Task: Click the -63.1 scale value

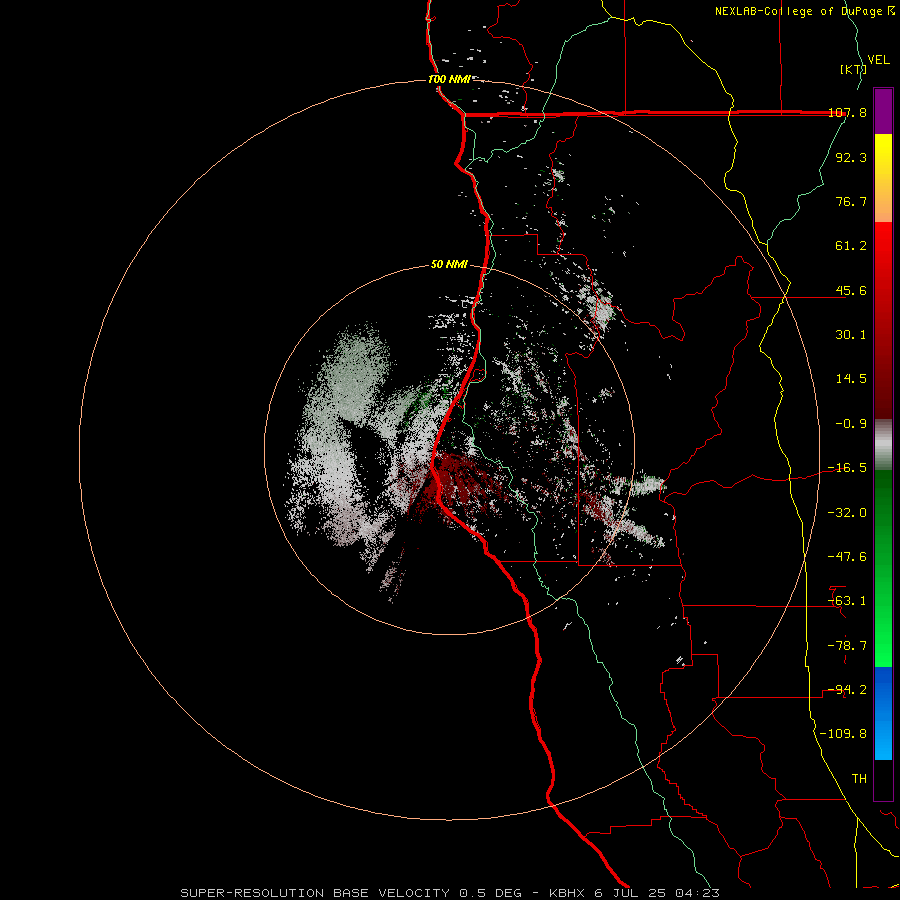Action: (x=847, y=601)
